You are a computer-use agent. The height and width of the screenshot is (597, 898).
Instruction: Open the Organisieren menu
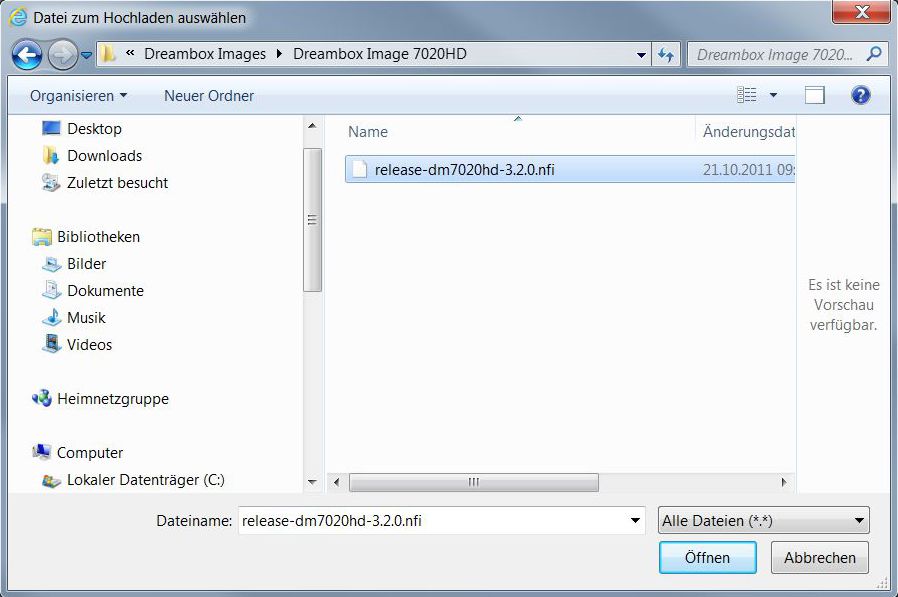(x=78, y=96)
